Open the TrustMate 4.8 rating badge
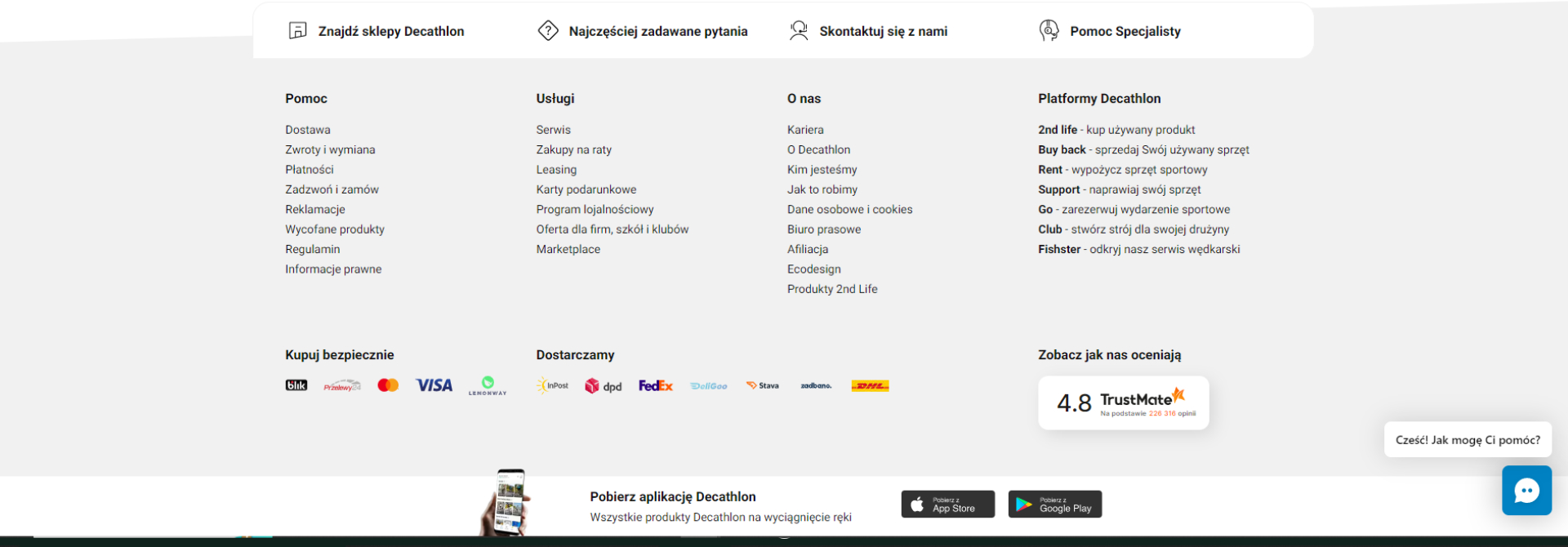1568x547 pixels. tap(1123, 402)
